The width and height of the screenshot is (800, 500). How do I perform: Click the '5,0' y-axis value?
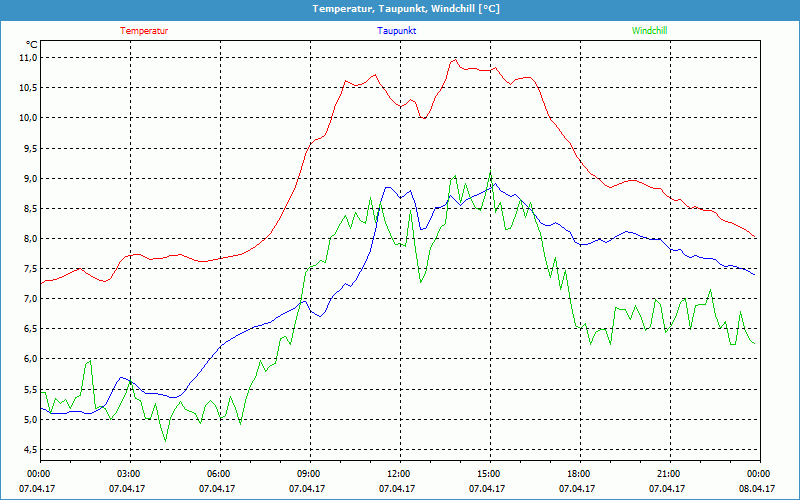(31, 420)
